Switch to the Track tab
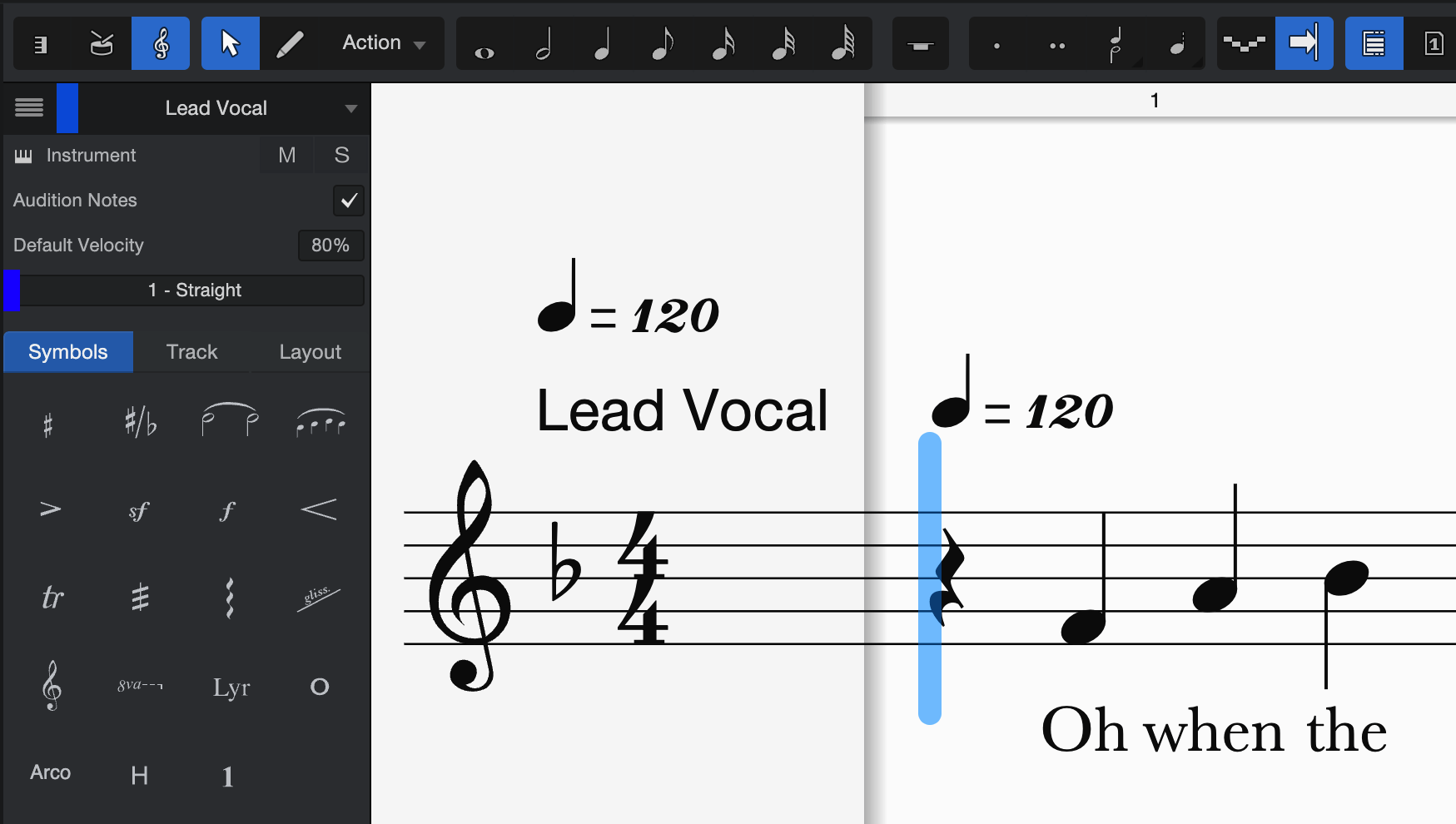 [191, 352]
